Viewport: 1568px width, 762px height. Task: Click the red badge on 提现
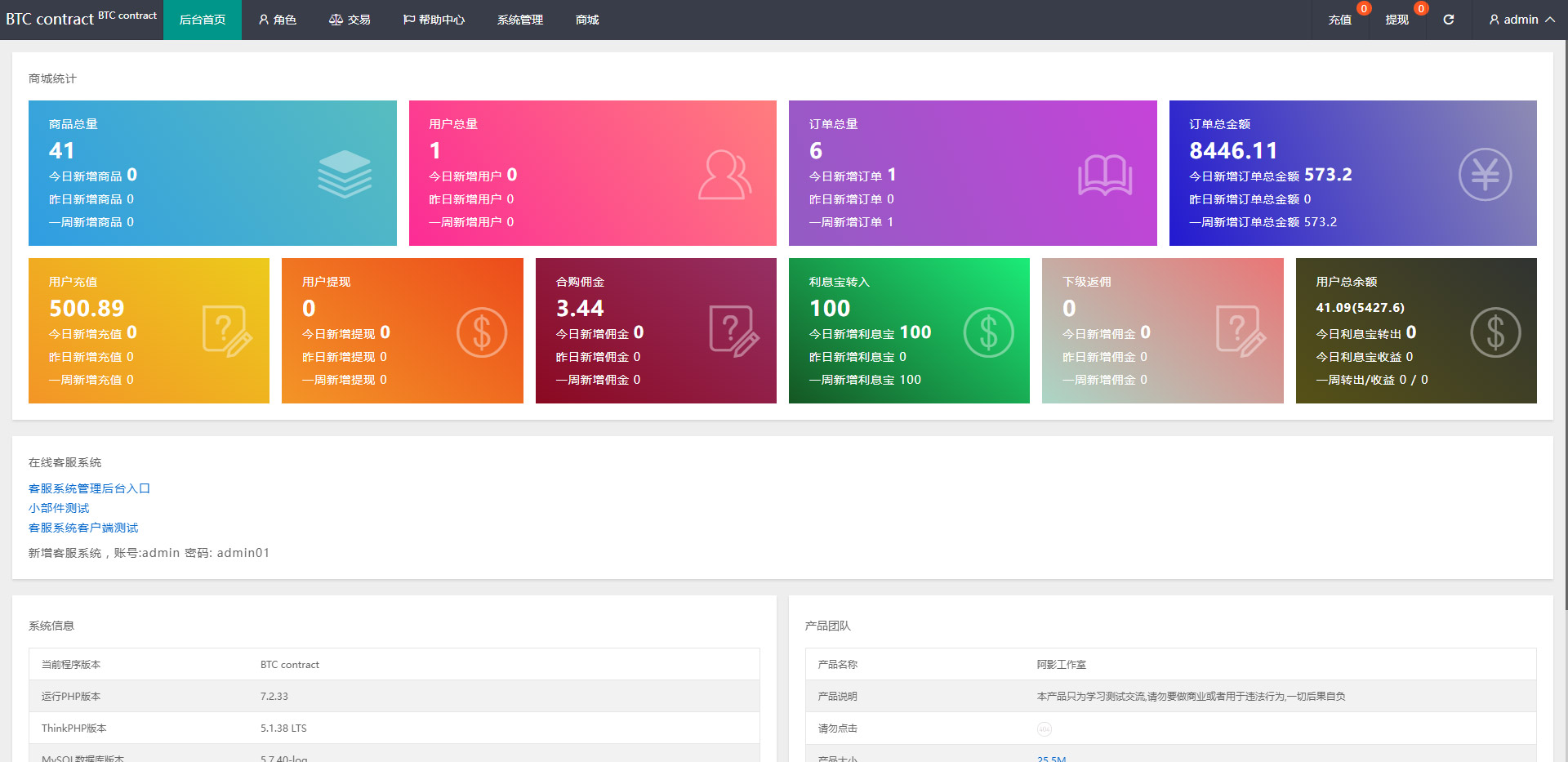pyautogui.click(x=1421, y=9)
